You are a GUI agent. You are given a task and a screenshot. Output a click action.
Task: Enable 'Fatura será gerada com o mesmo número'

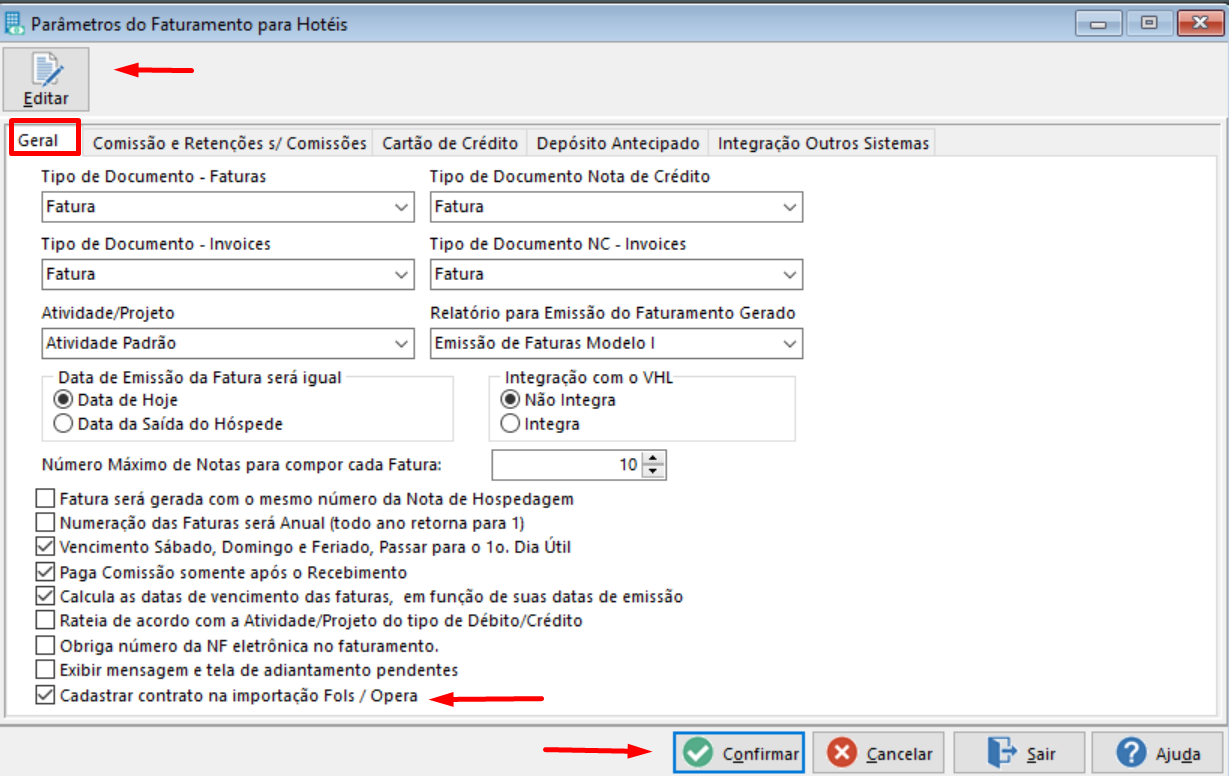coord(45,497)
